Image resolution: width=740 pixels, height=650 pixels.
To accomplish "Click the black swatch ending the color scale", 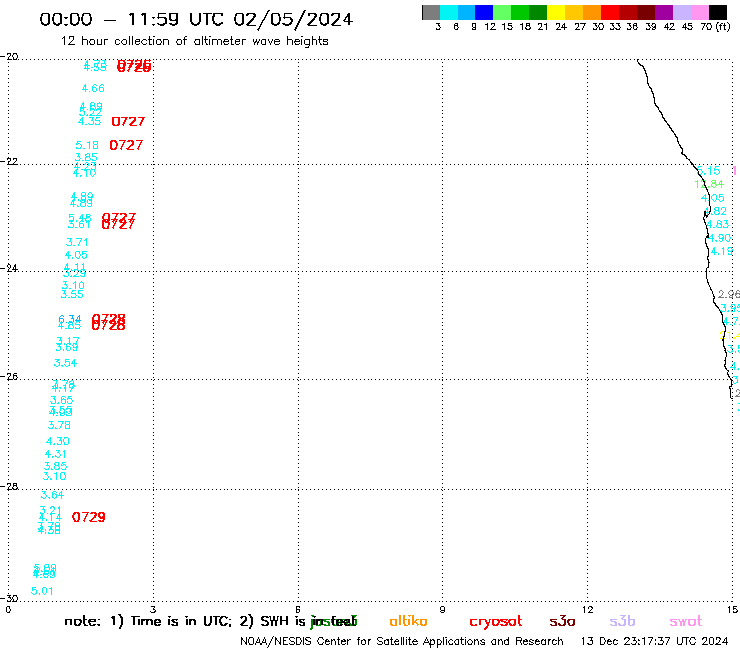I will pyautogui.click(x=717, y=12).
